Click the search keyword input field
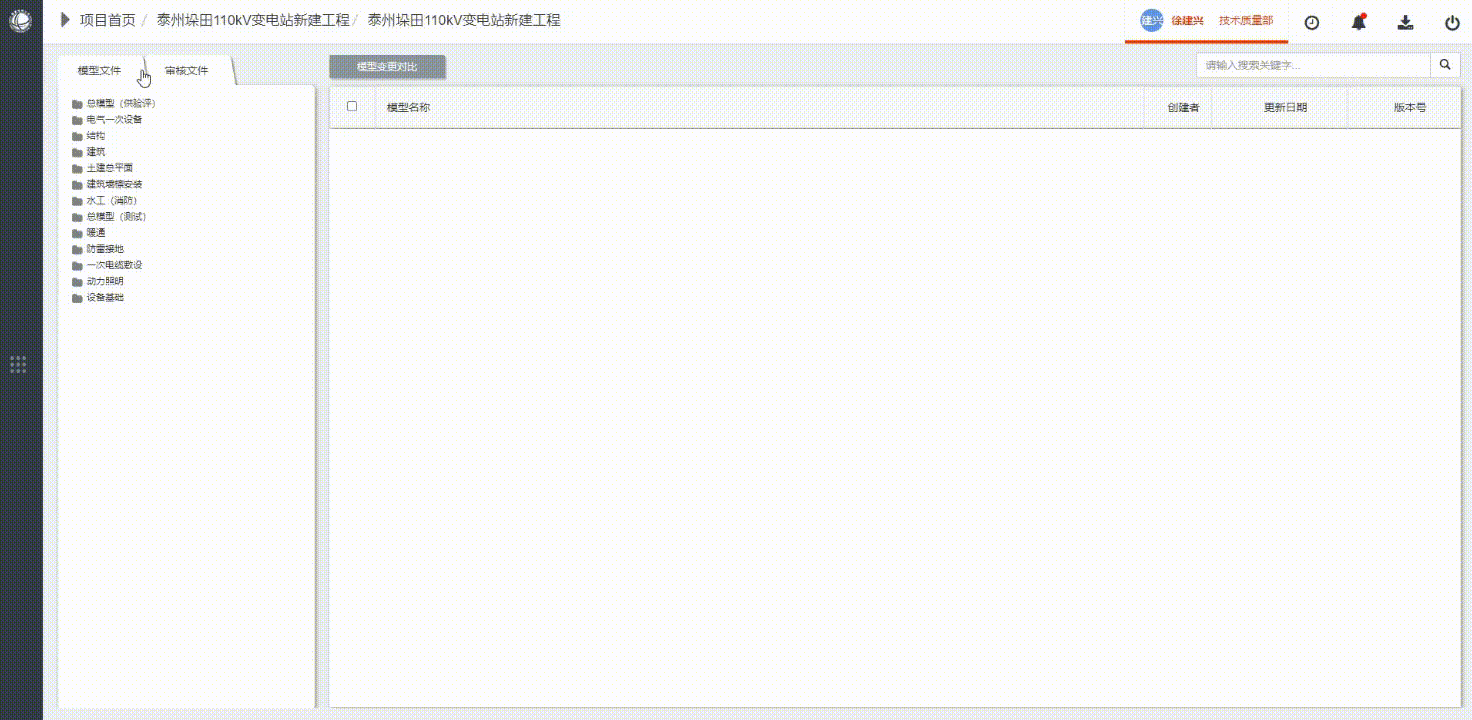 (1312, 65)
